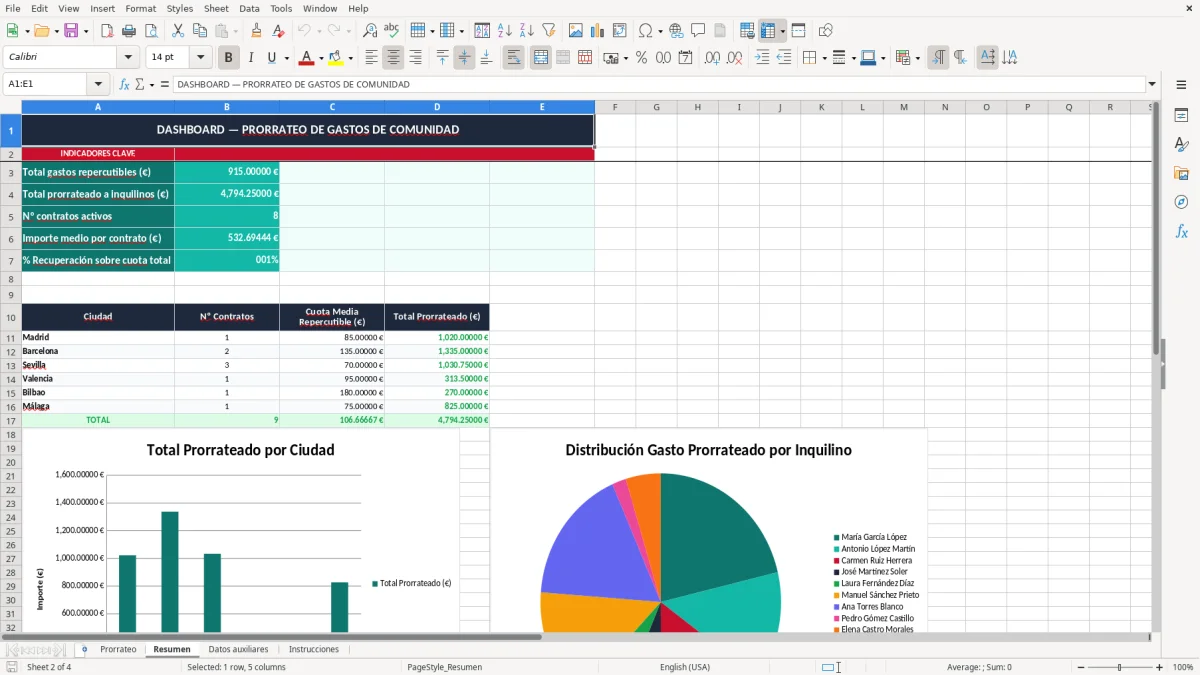Open Save dropdown arrow

click(86, 31)
